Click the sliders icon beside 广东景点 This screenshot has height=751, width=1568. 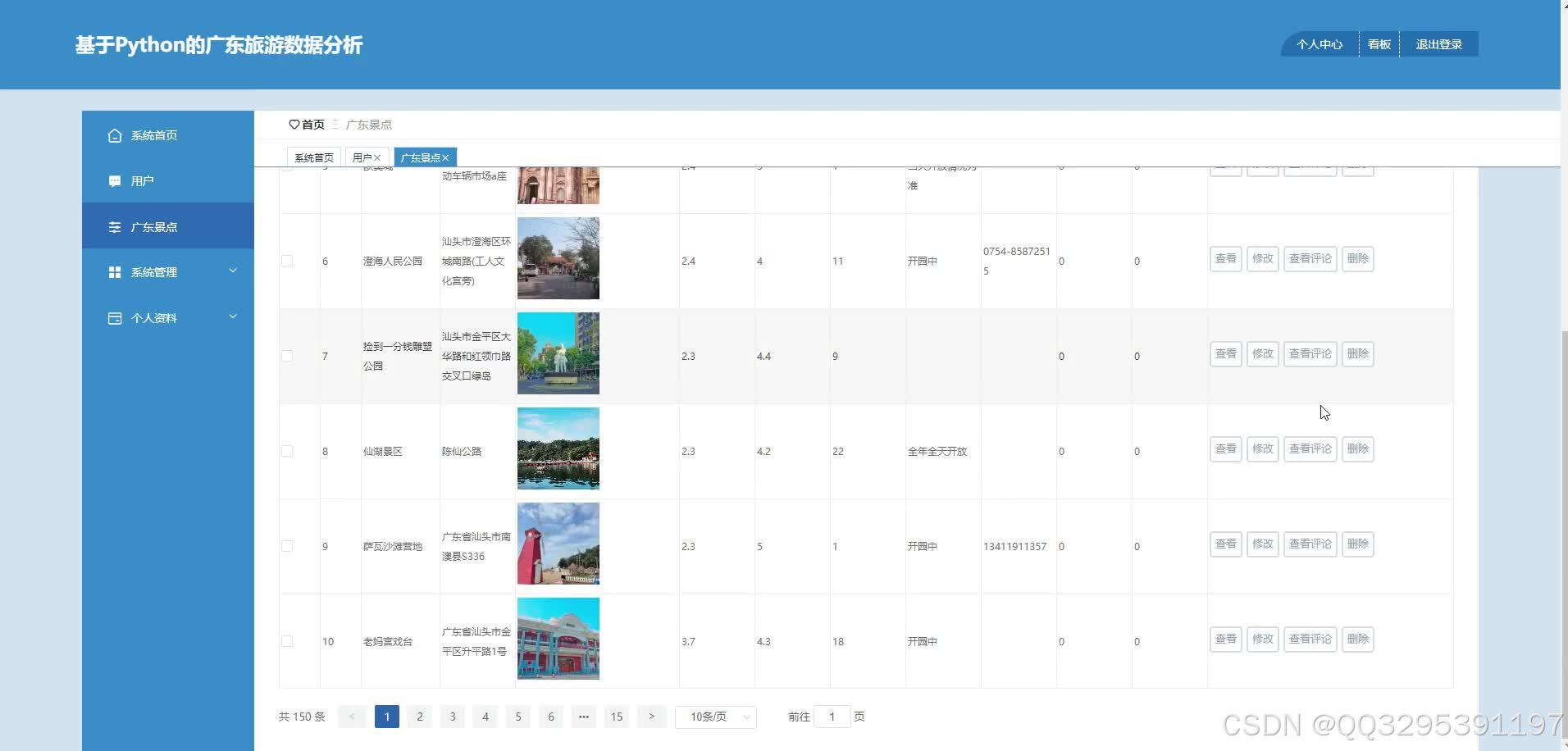115,227
